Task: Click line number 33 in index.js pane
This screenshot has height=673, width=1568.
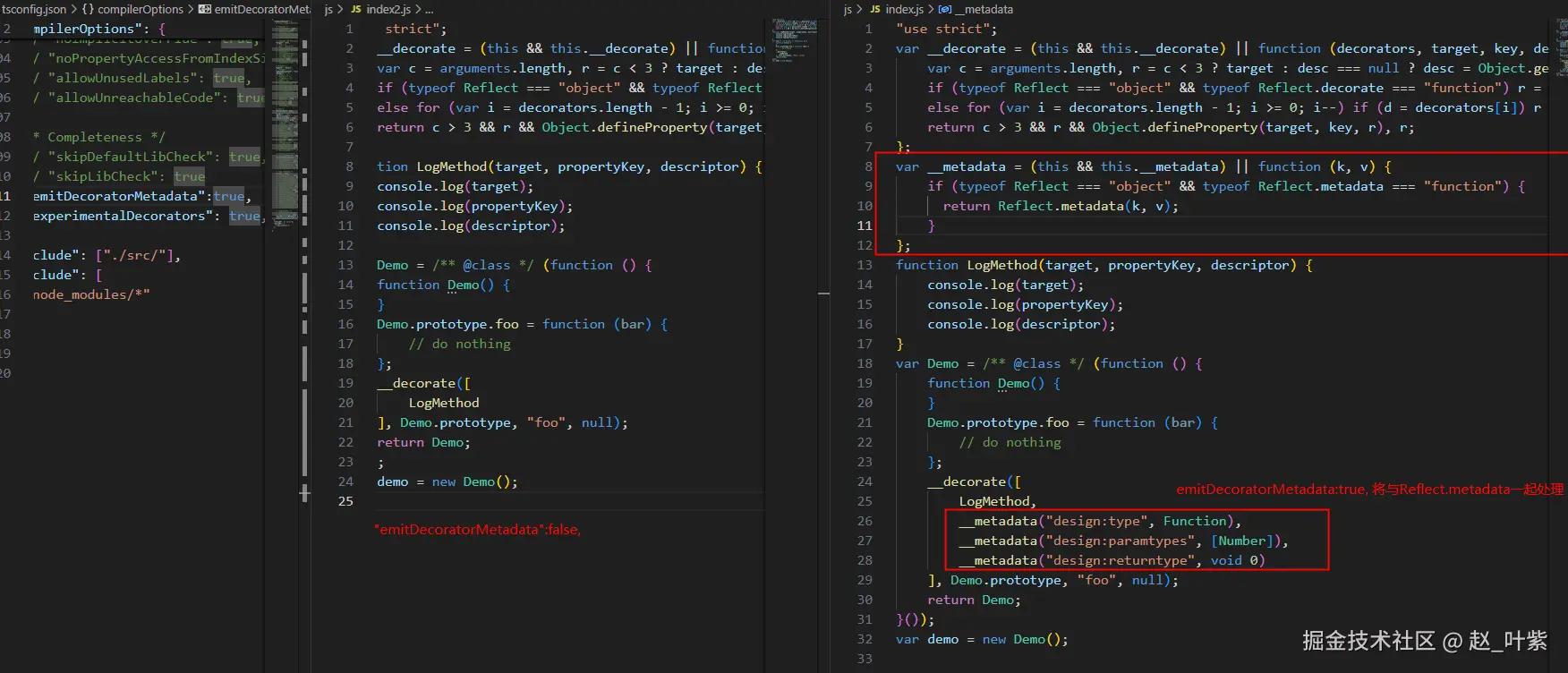Action: pos(865,659)
